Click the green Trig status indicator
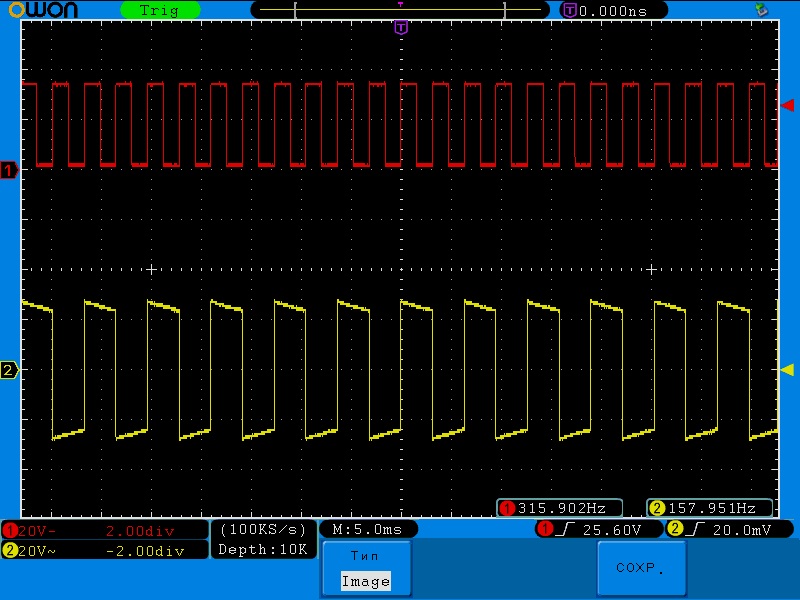The width and height of the screenshot is (800, 600). 160,10
